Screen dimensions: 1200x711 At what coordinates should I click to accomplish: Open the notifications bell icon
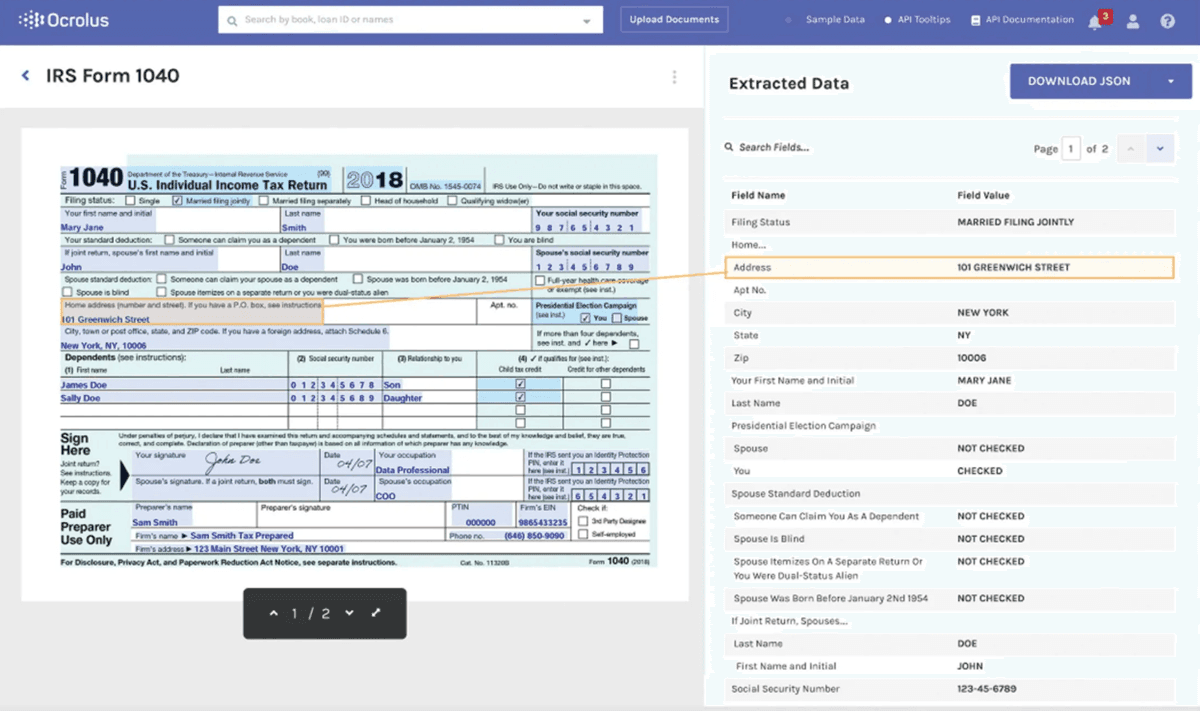pos(1095,21)
